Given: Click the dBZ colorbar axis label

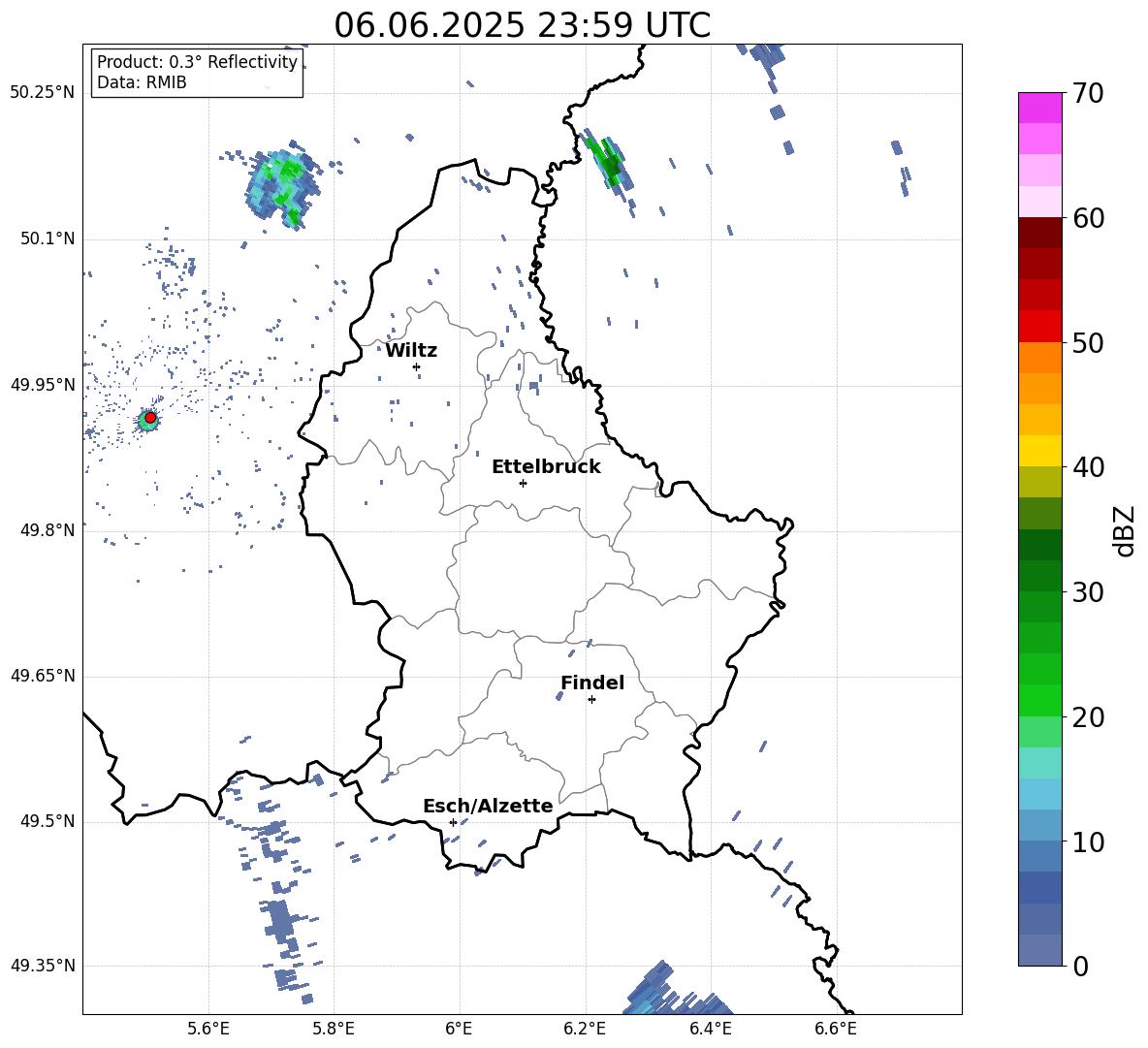Looking at the screenshot, I should (x=1125, y=530).
